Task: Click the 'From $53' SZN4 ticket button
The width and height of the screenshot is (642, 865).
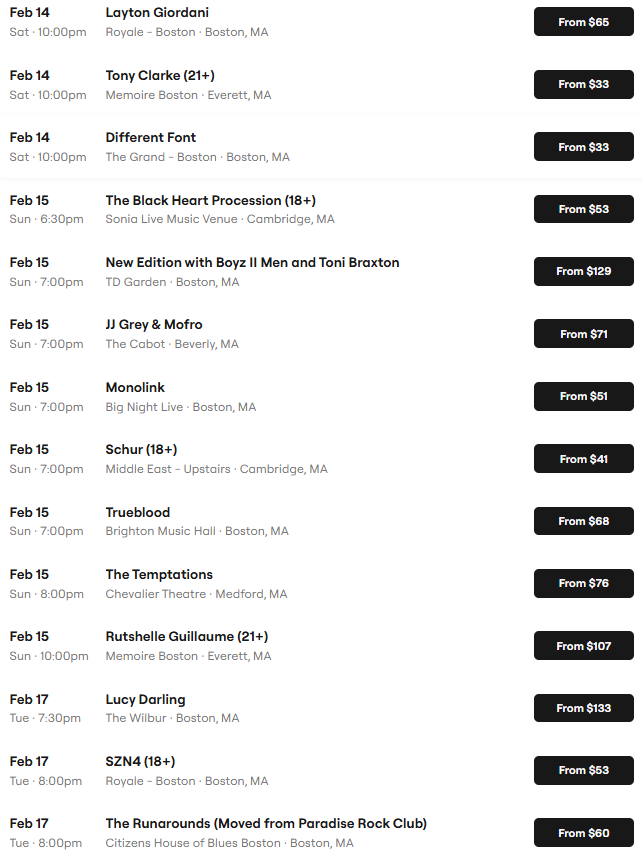Action: [x=583, y=770]
